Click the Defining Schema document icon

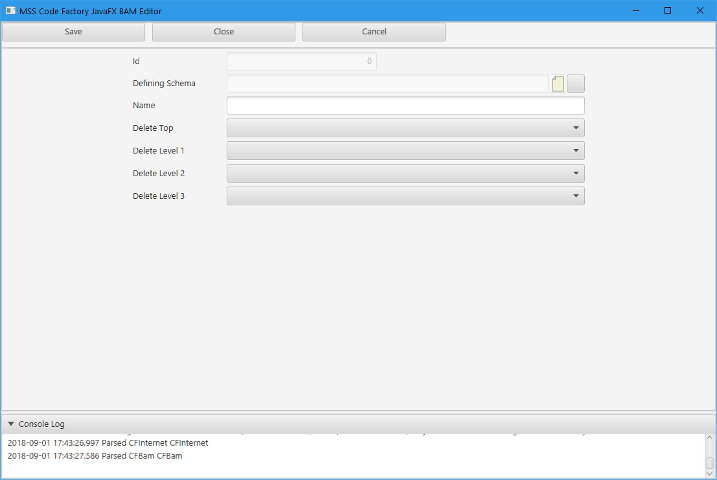(x=558, y=84)
